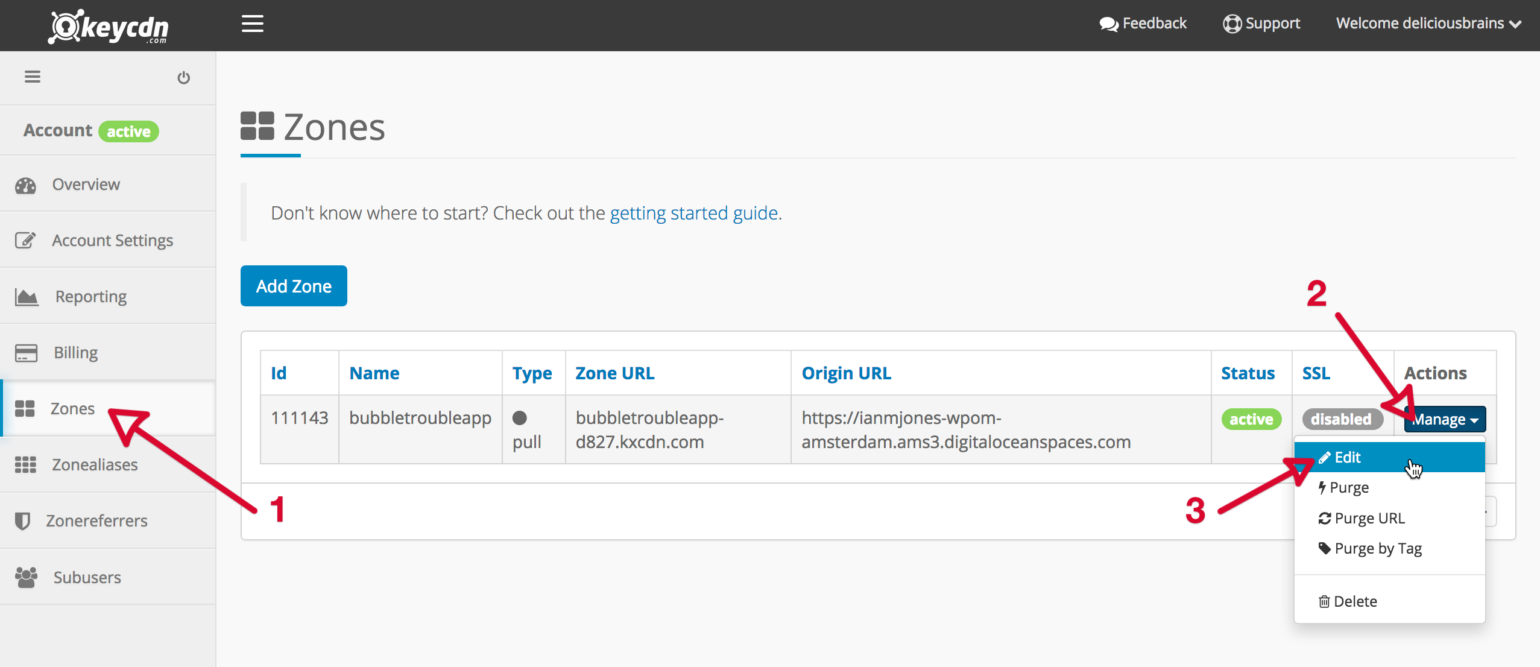Screen dimensions: 1540x667
Task: Click the KeyCDN logo
Action: [108, 25]
